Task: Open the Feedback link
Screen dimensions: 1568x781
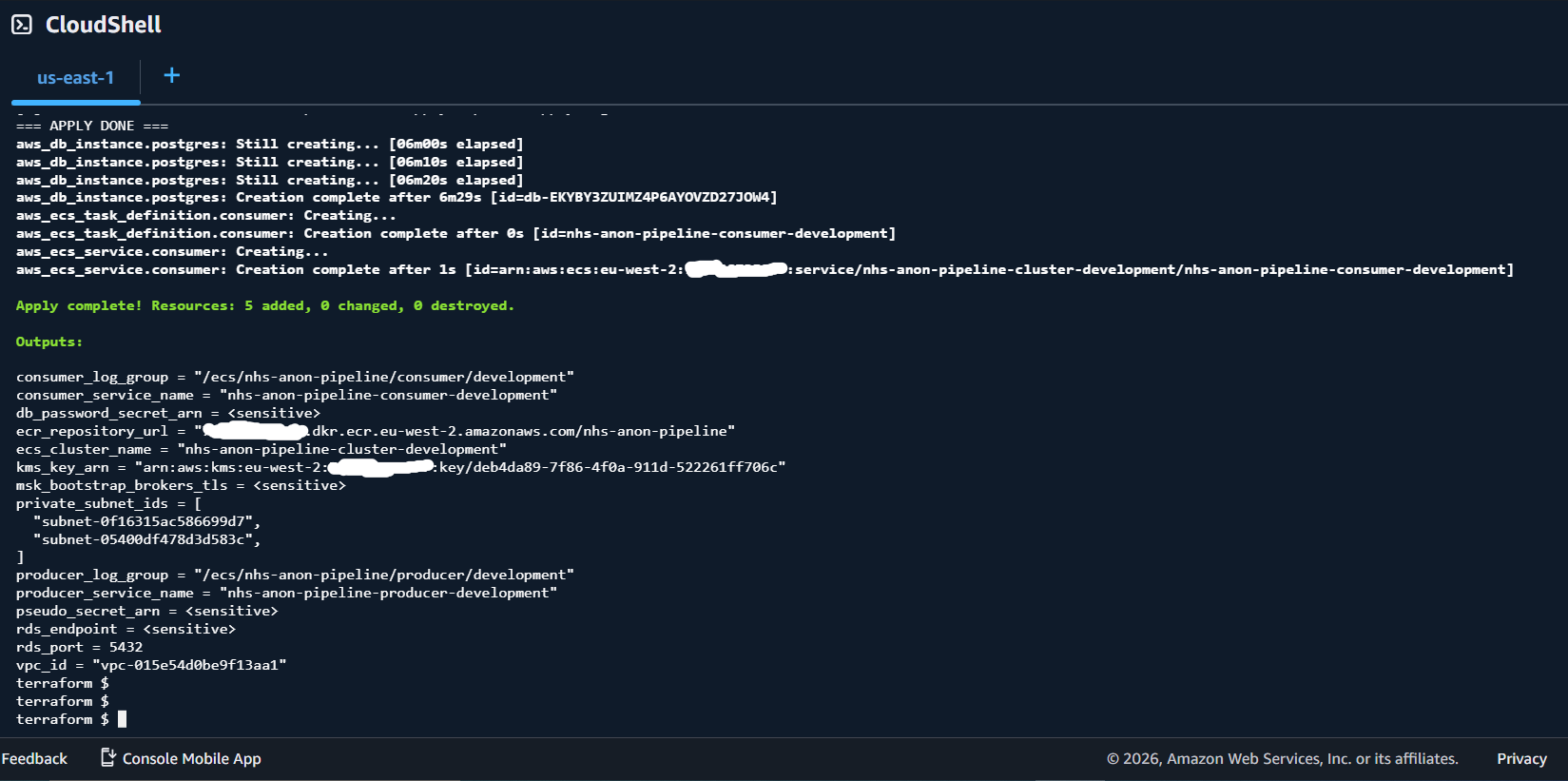Action: (34, 758)
